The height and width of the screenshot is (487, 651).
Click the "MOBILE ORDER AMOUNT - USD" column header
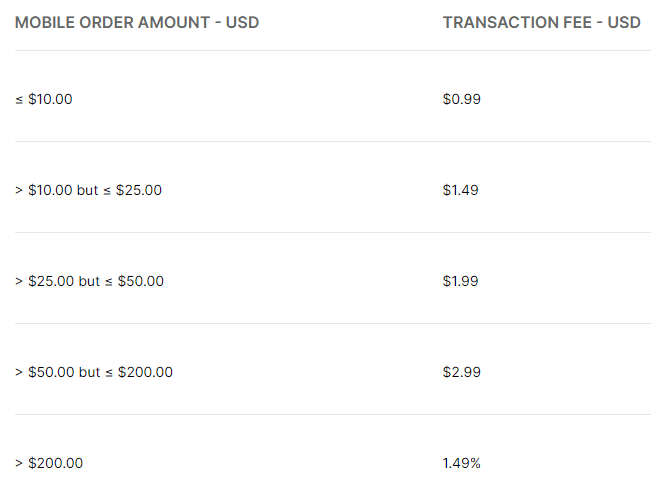click(x=137, y=22)
